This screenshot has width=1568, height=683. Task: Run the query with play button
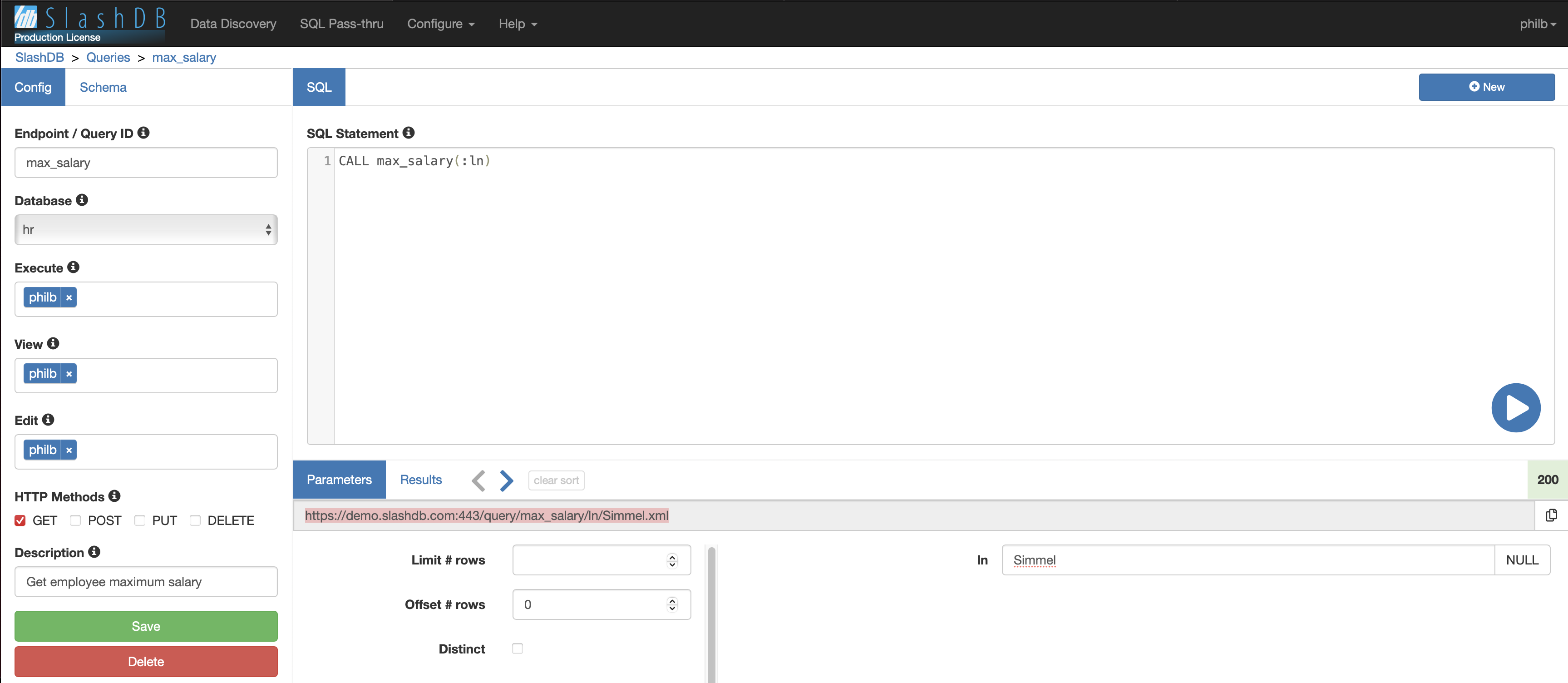[x=1516, y=408]
